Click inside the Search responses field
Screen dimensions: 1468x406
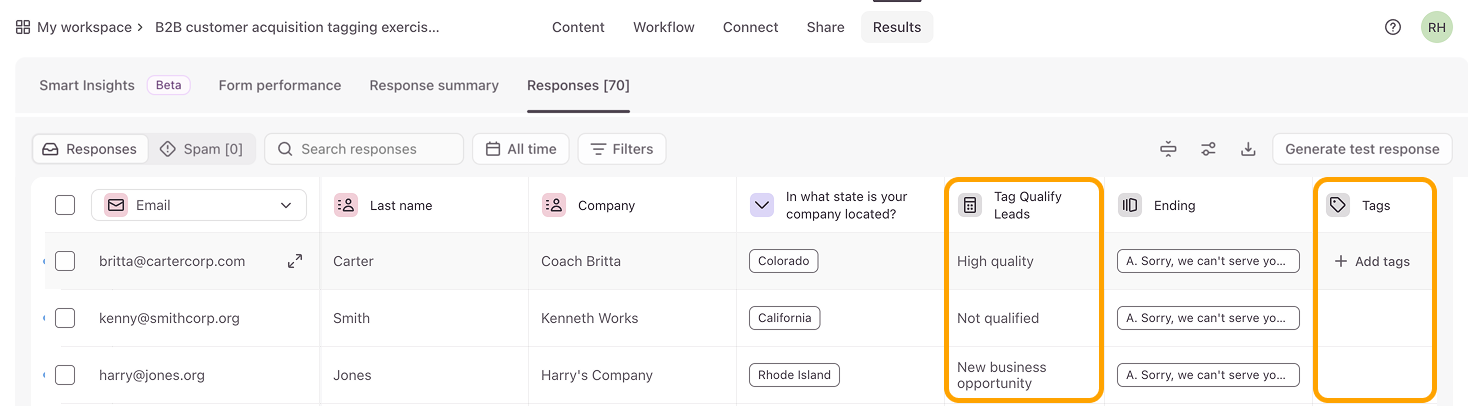tap(364, 149)
